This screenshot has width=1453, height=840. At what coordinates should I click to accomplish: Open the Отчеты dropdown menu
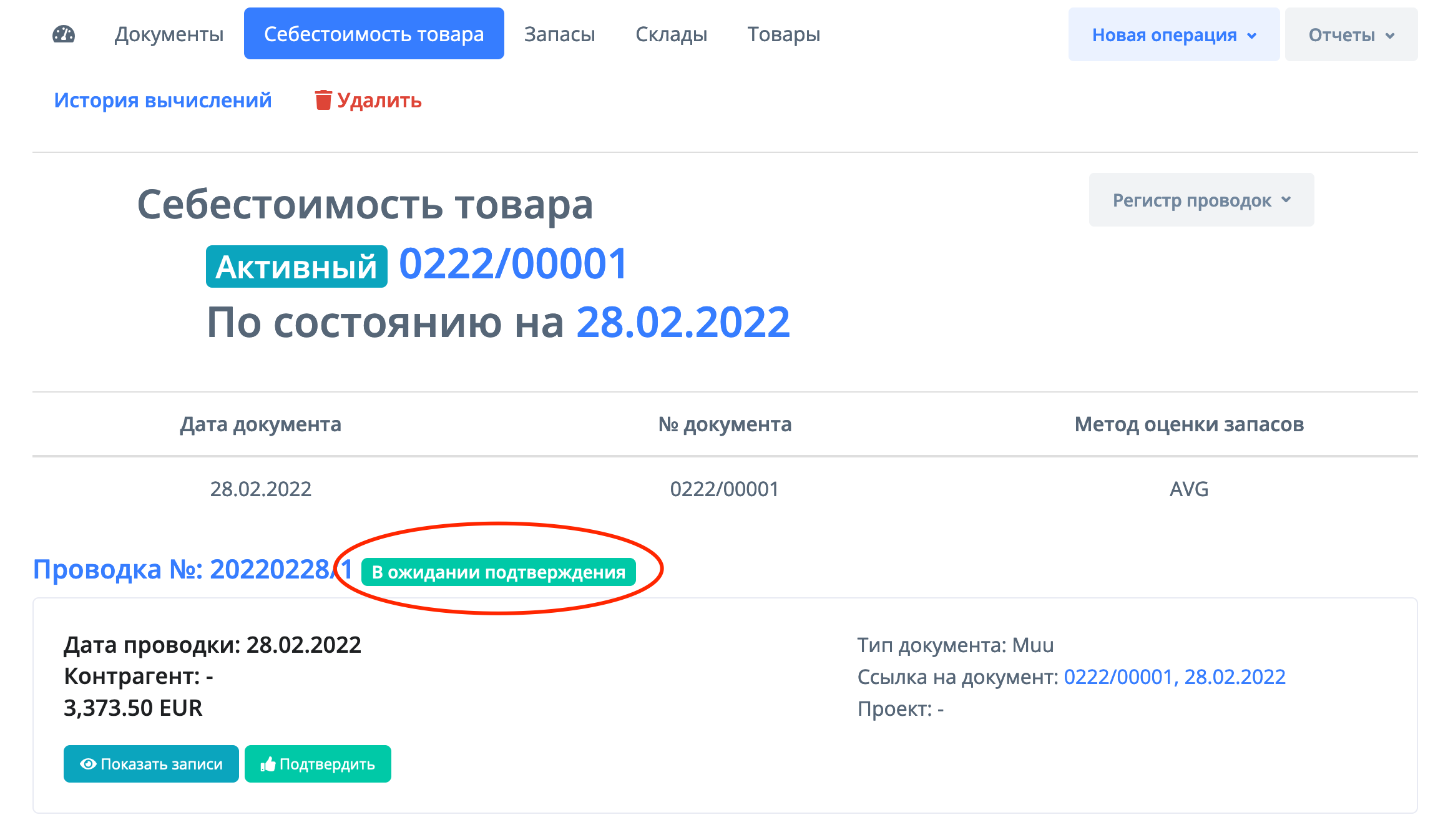coord(1351,35)
